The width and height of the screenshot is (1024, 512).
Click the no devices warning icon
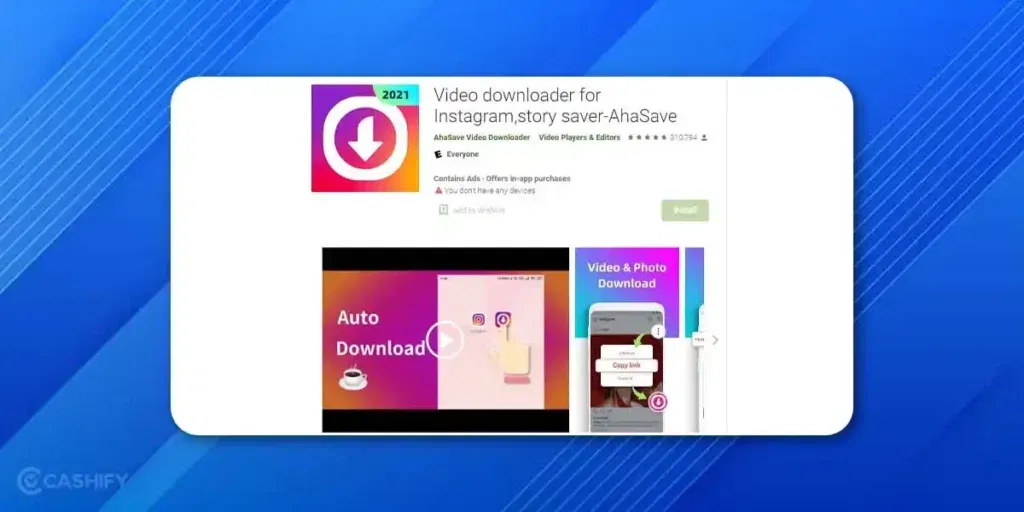click(x=438, y=191)
